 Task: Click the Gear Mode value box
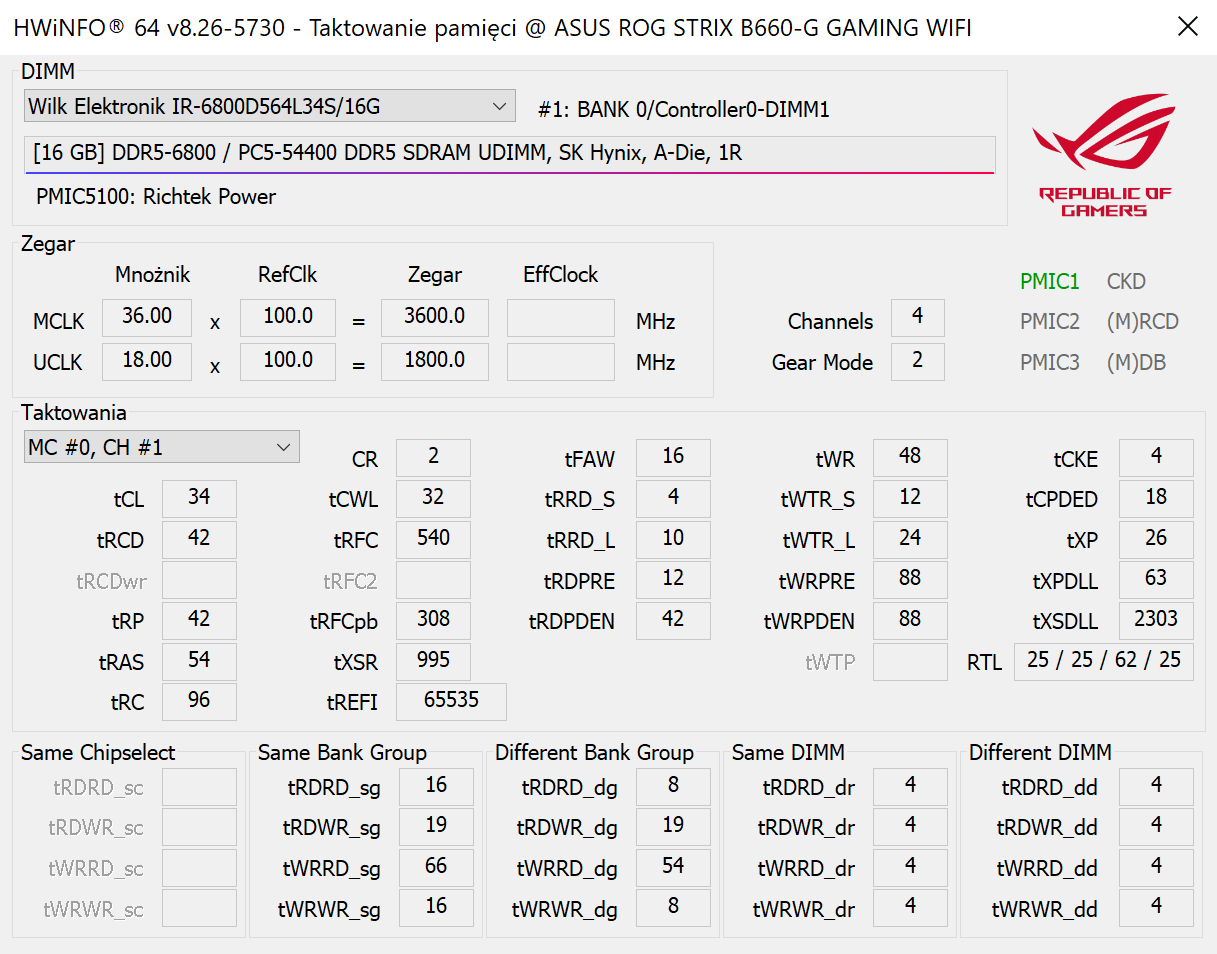click(917, 361)
